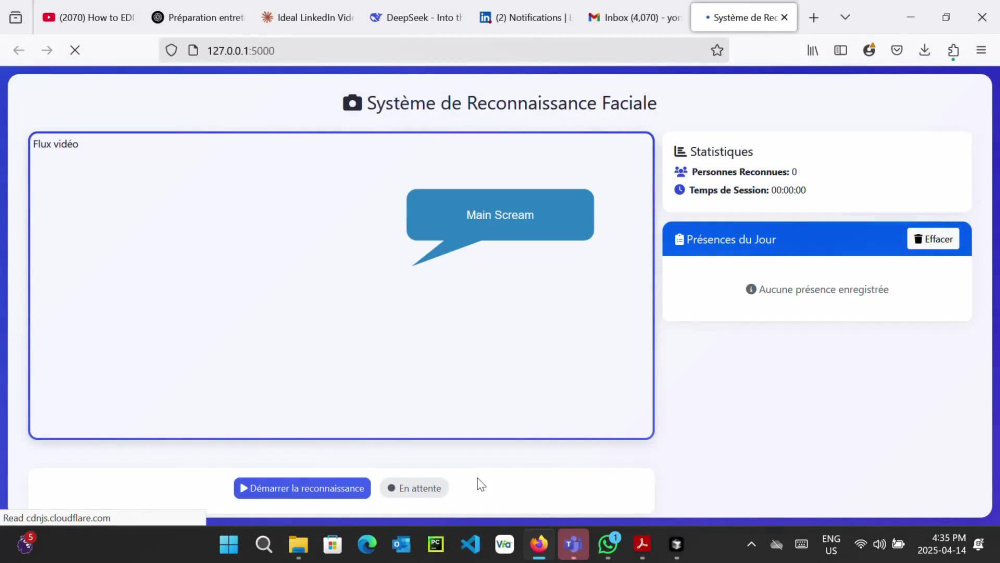Open Adobe Acrobat from the taskbar
The image size is (1000, 563).
click(642, 545)
